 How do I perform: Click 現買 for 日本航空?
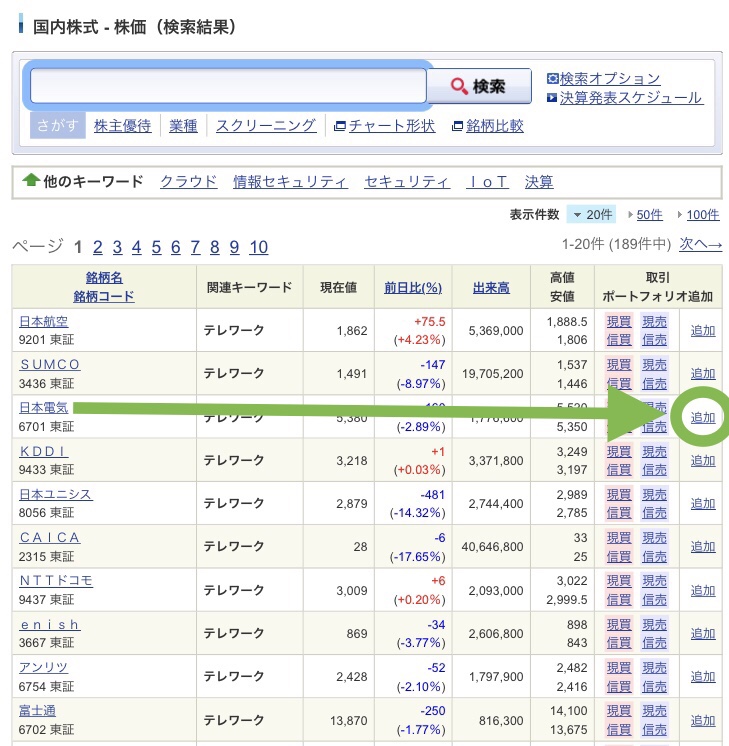(x=619, y=322)
